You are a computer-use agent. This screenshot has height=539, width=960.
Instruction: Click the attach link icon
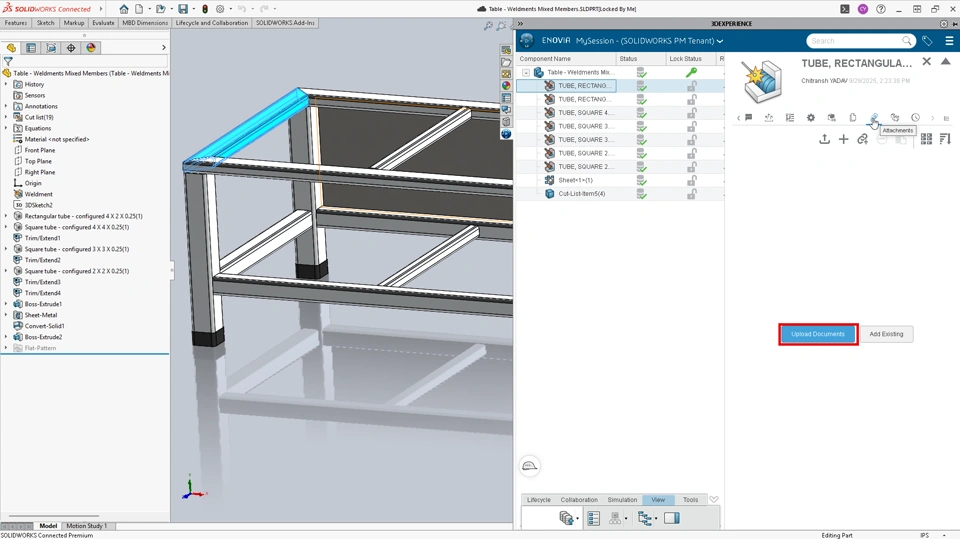tap(863, 139)
